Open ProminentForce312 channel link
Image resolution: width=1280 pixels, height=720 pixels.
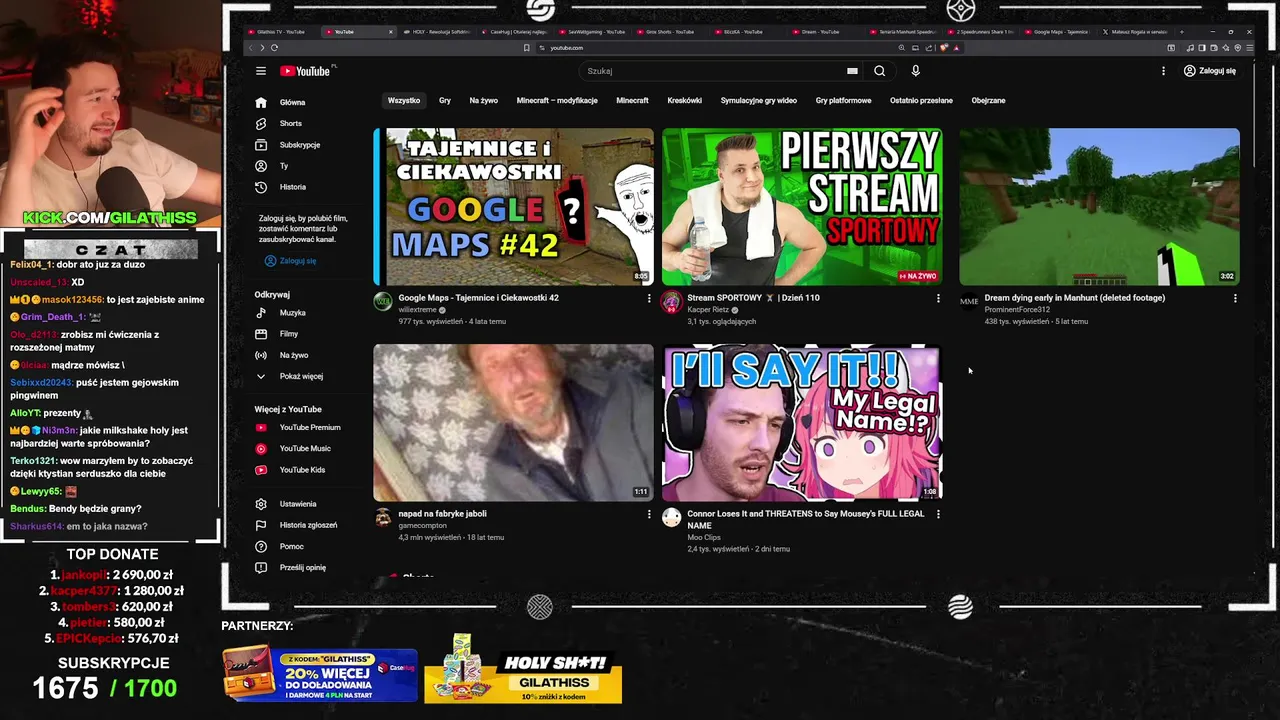pyautogui.click(x=1017, y=310)
